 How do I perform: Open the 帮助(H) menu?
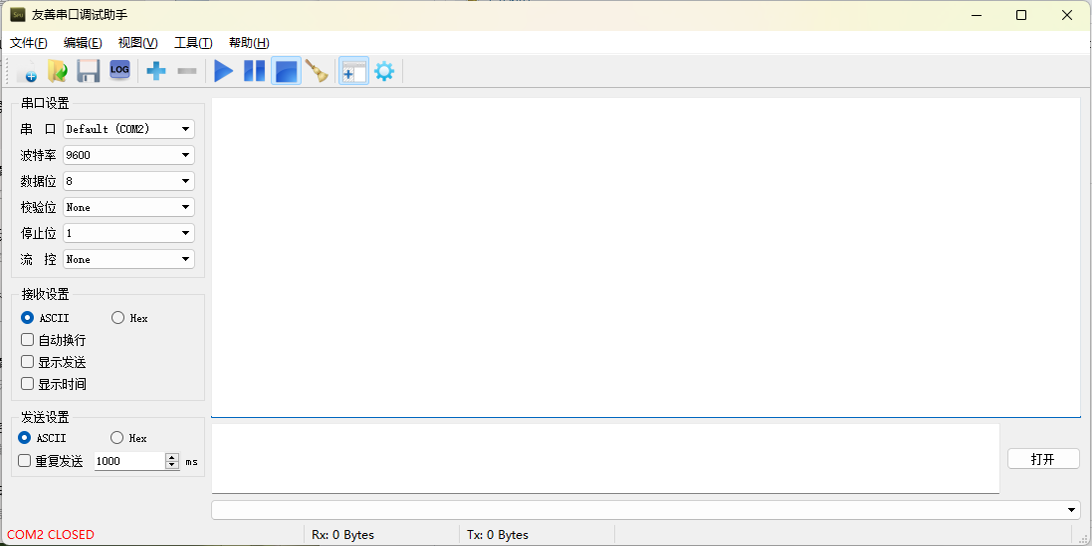pyautogui.click(x=249, y=43)
